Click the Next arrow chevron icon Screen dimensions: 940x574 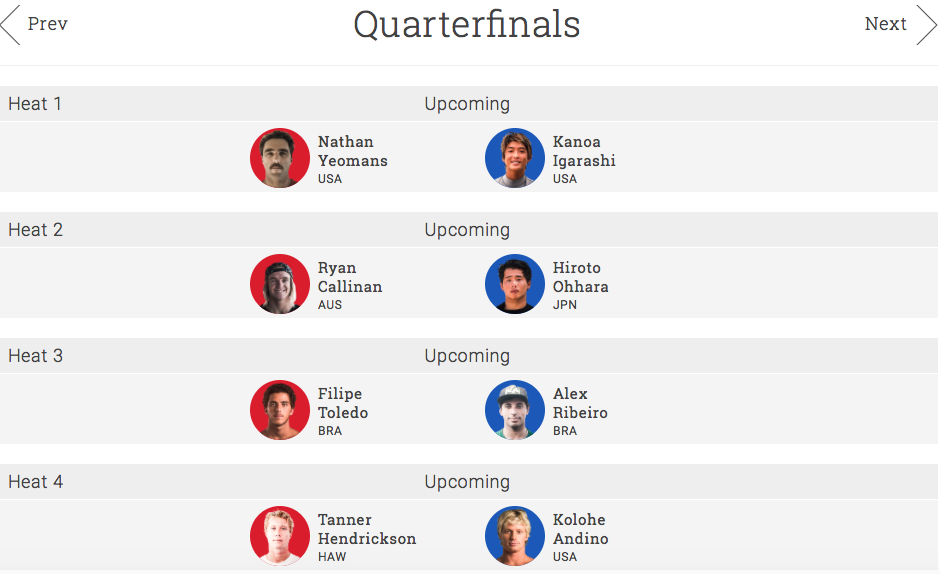(927, 24)
